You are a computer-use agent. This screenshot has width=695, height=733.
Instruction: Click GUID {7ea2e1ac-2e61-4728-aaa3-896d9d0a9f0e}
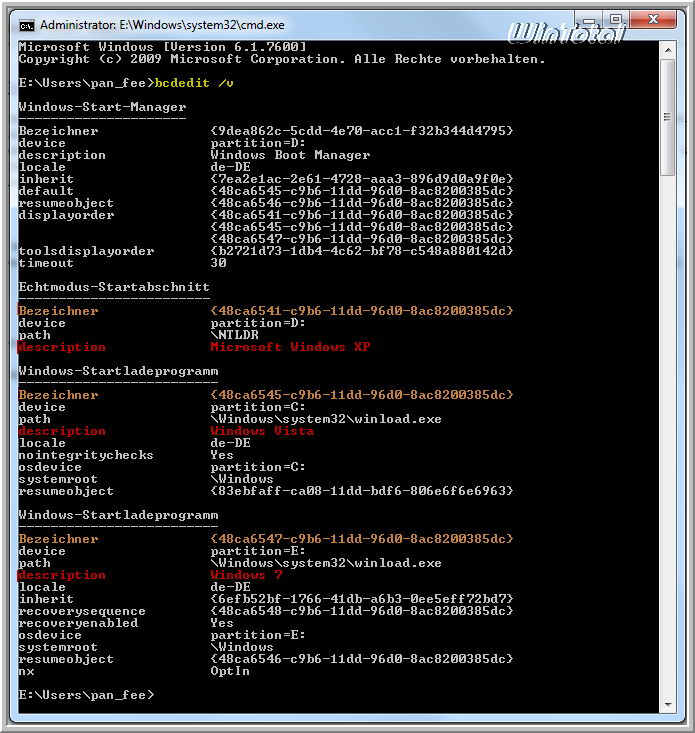[362, 179]
